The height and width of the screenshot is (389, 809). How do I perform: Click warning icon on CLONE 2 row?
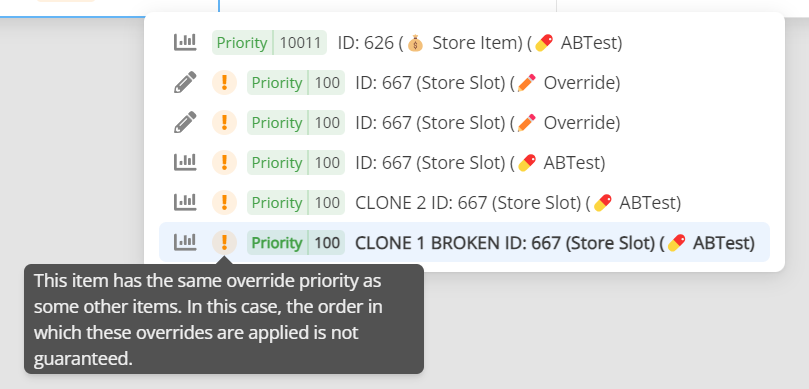[224, 202]
